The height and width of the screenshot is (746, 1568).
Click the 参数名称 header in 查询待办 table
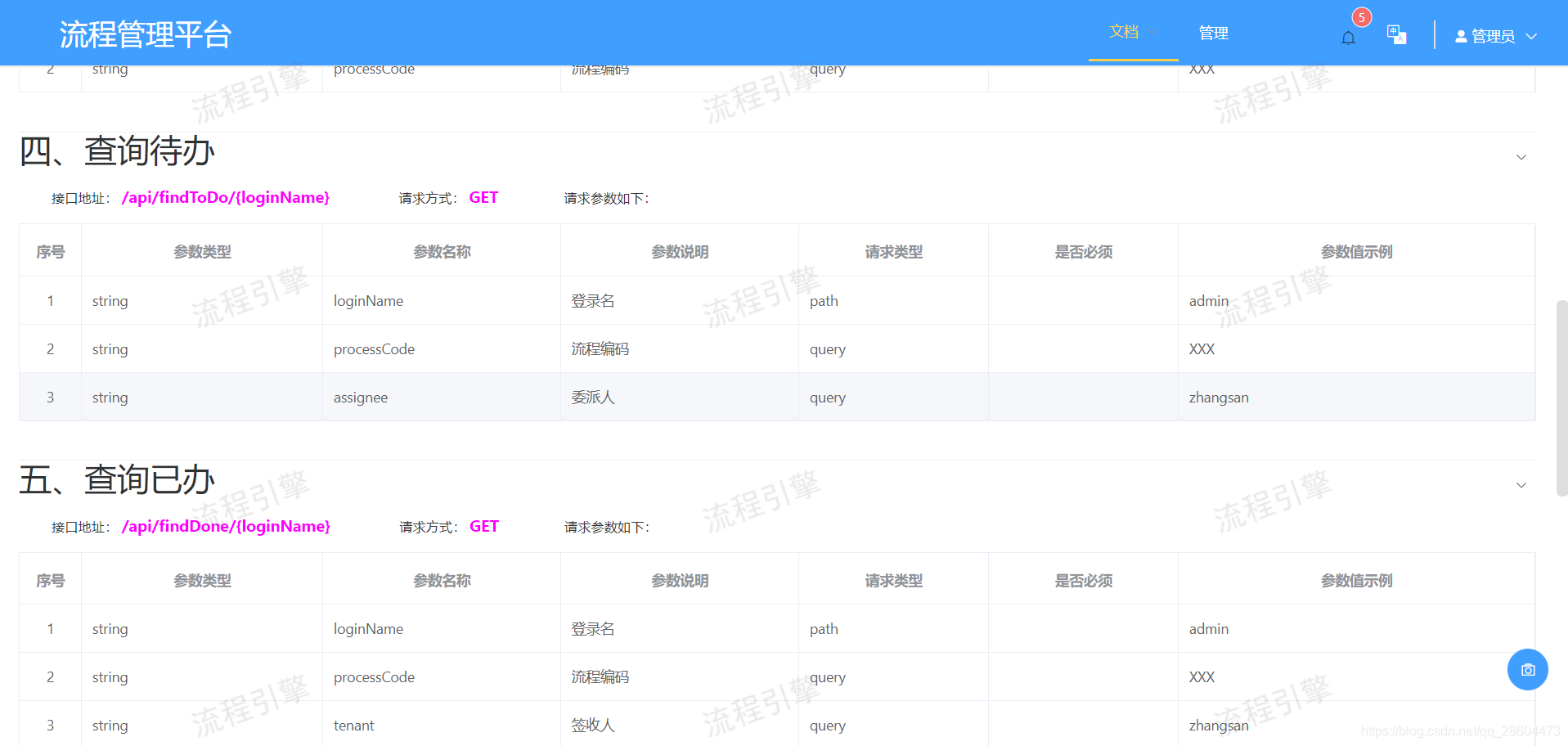click(442, 252)
